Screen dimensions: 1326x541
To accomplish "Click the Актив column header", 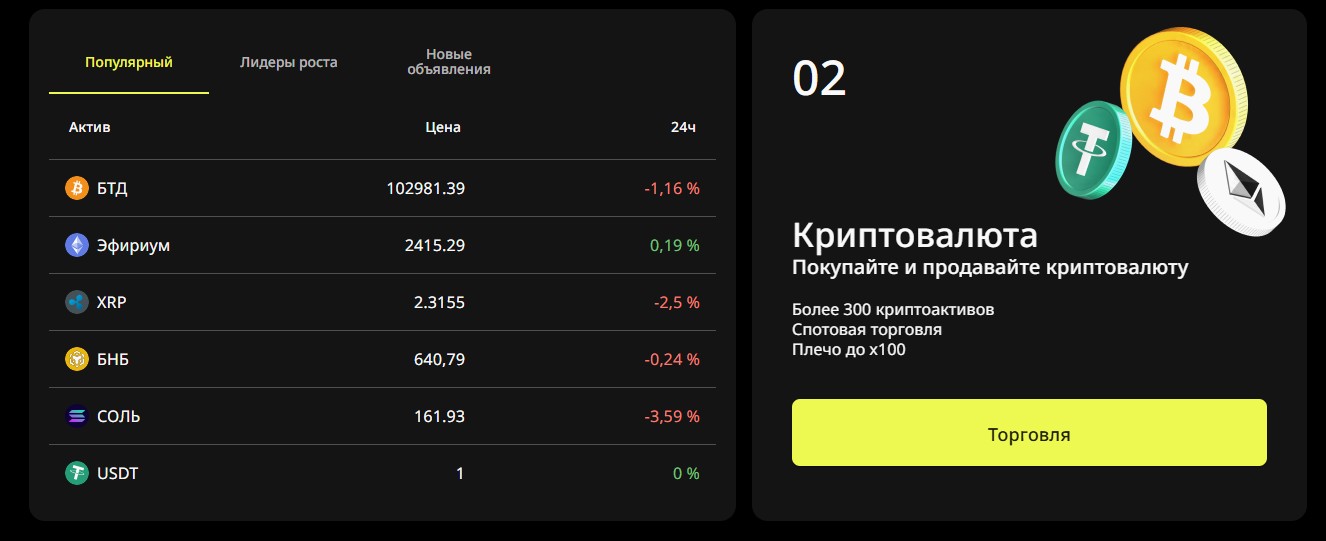I will point(90,127).
